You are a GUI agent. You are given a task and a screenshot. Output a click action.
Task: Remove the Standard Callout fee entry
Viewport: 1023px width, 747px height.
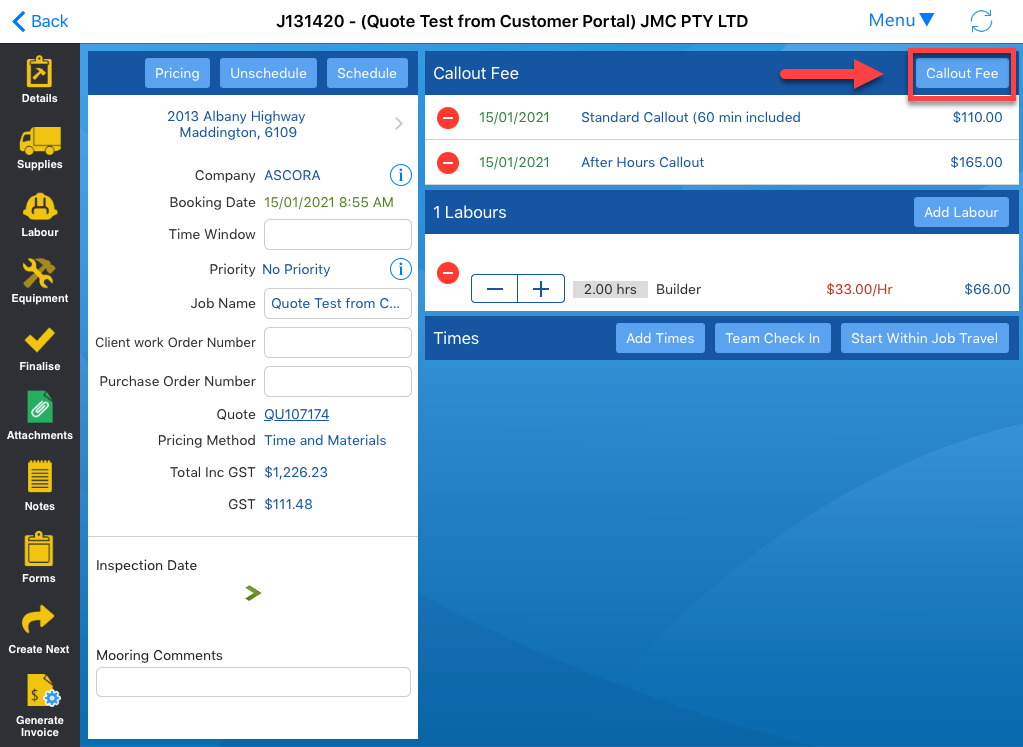coord(448,118)
